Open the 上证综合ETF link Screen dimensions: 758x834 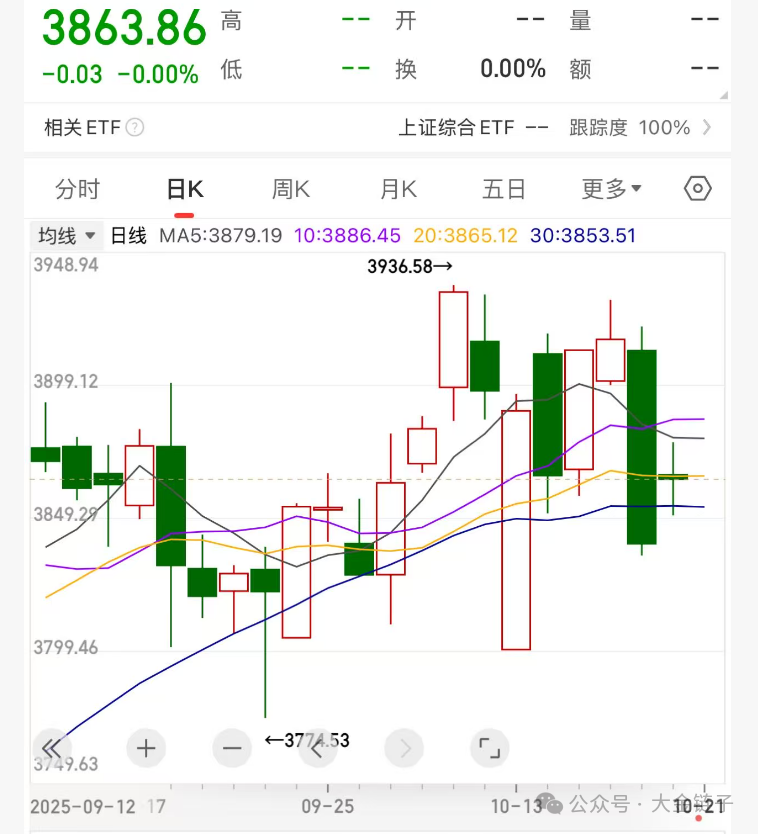[456, 128]
